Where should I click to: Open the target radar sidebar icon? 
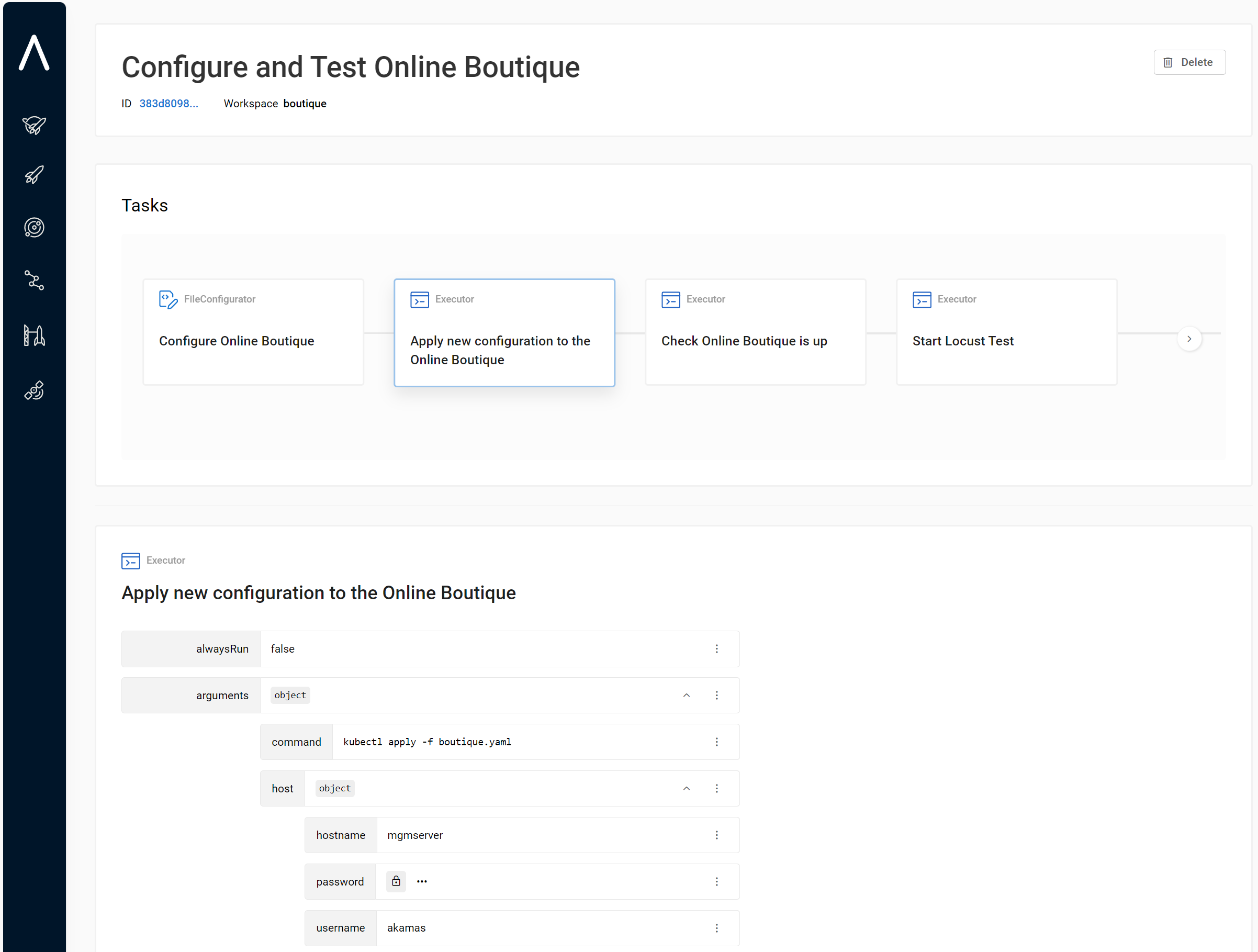34,228
